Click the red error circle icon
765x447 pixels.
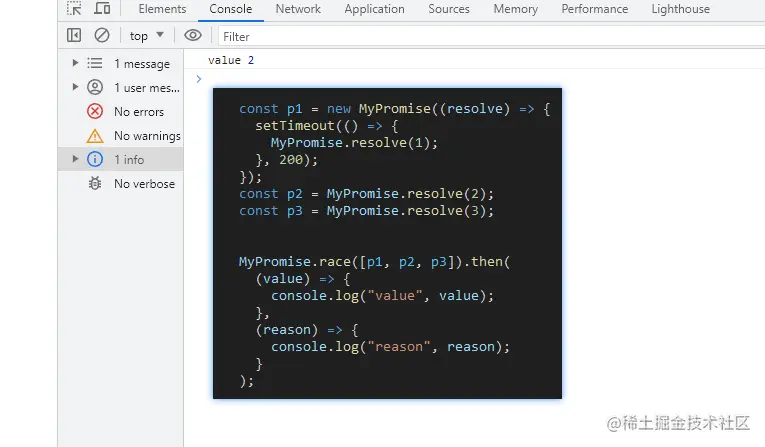point(95,111)
